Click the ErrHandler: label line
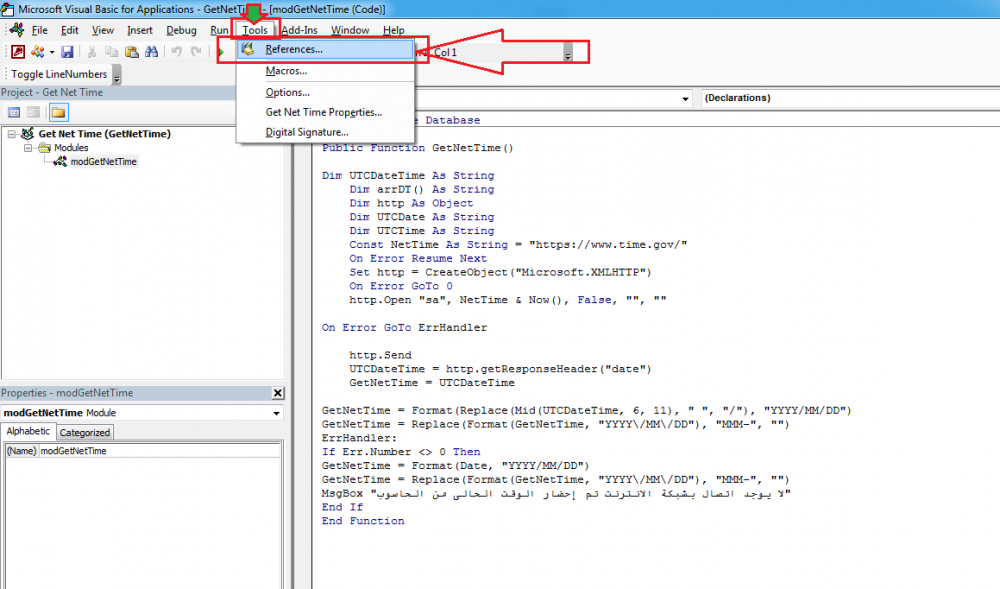Screen dimensions: 1000x589 click(x=359, y=438)
